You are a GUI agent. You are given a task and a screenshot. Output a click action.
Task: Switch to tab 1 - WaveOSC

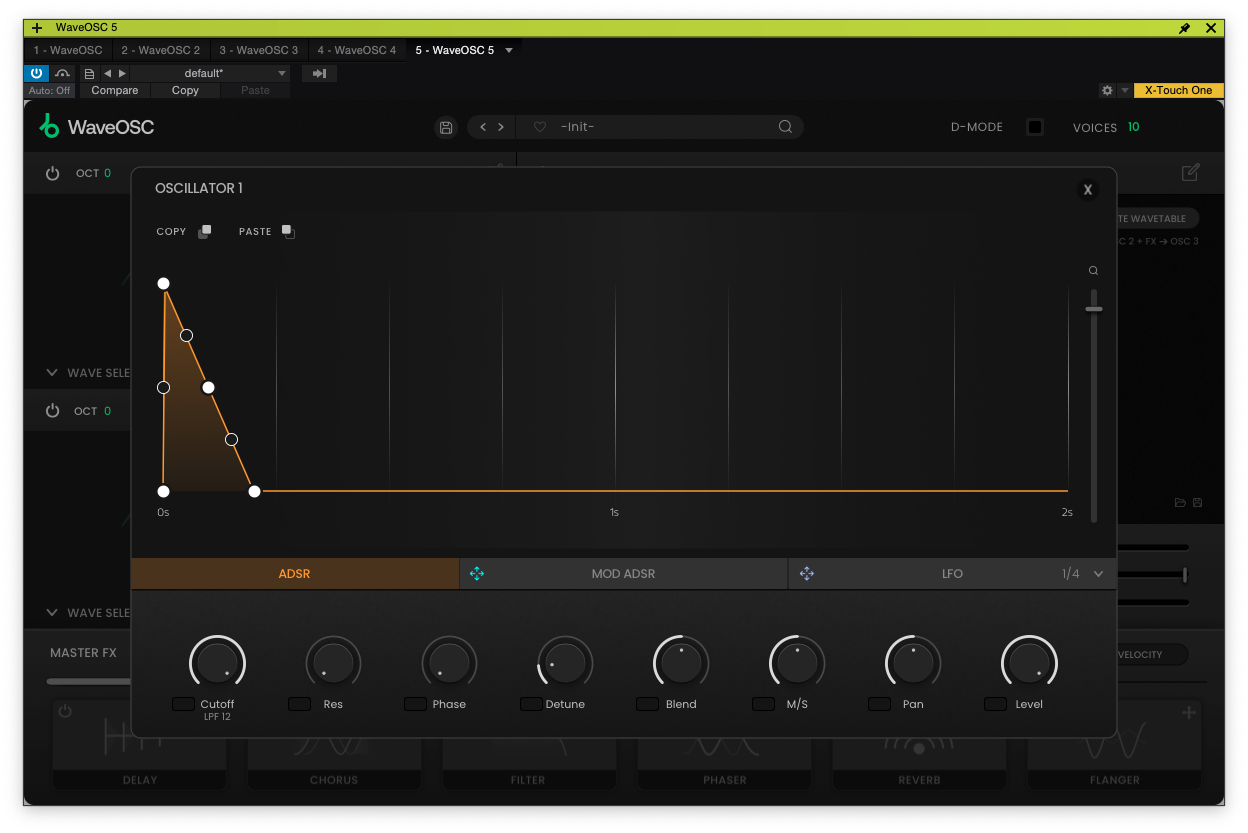[x=68, y=50]
